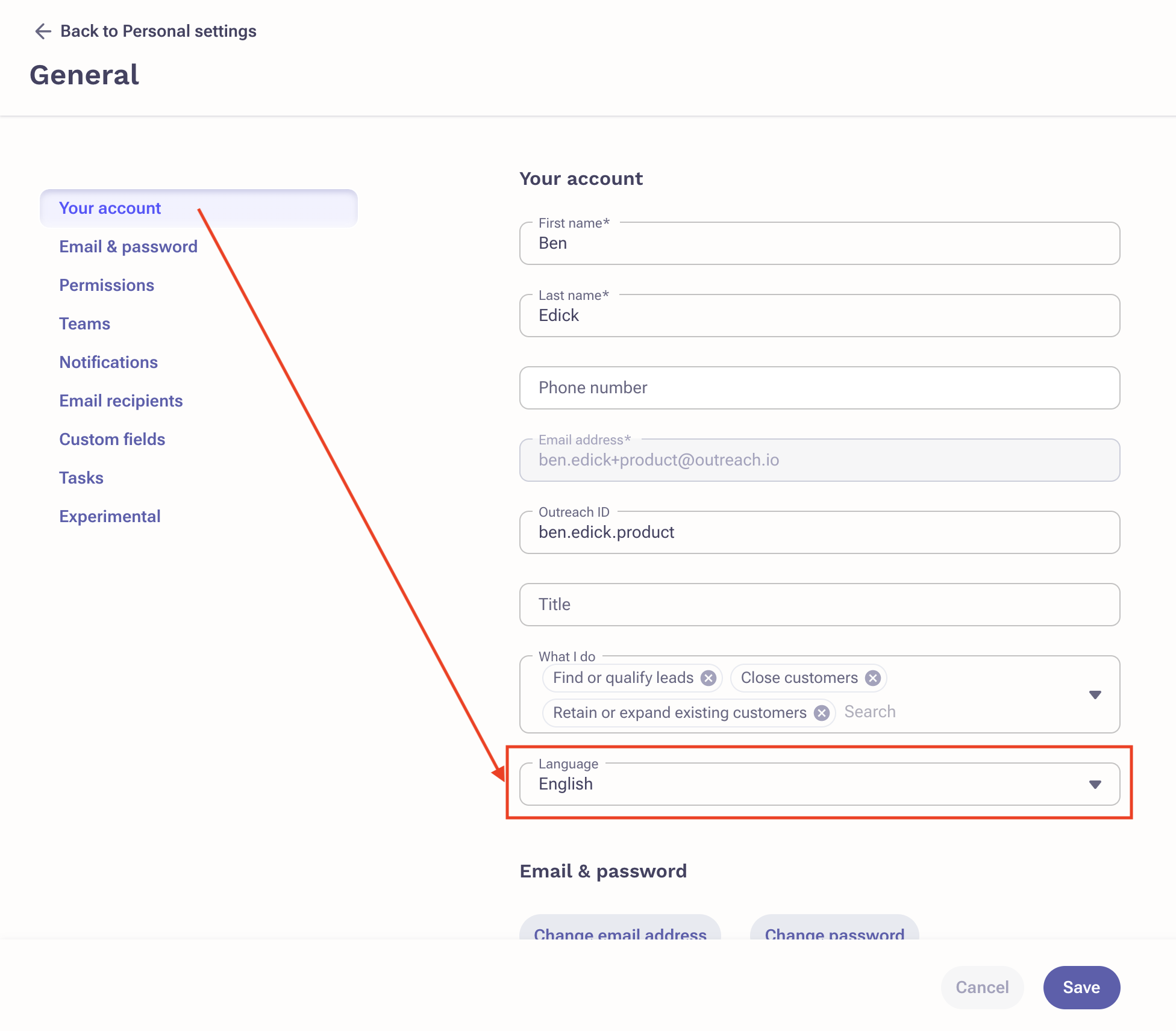Viewport: 1176px width, 1031px height.
Task: Remove 'Retain or expand existing customers' chip
Action: pos(822,713)
